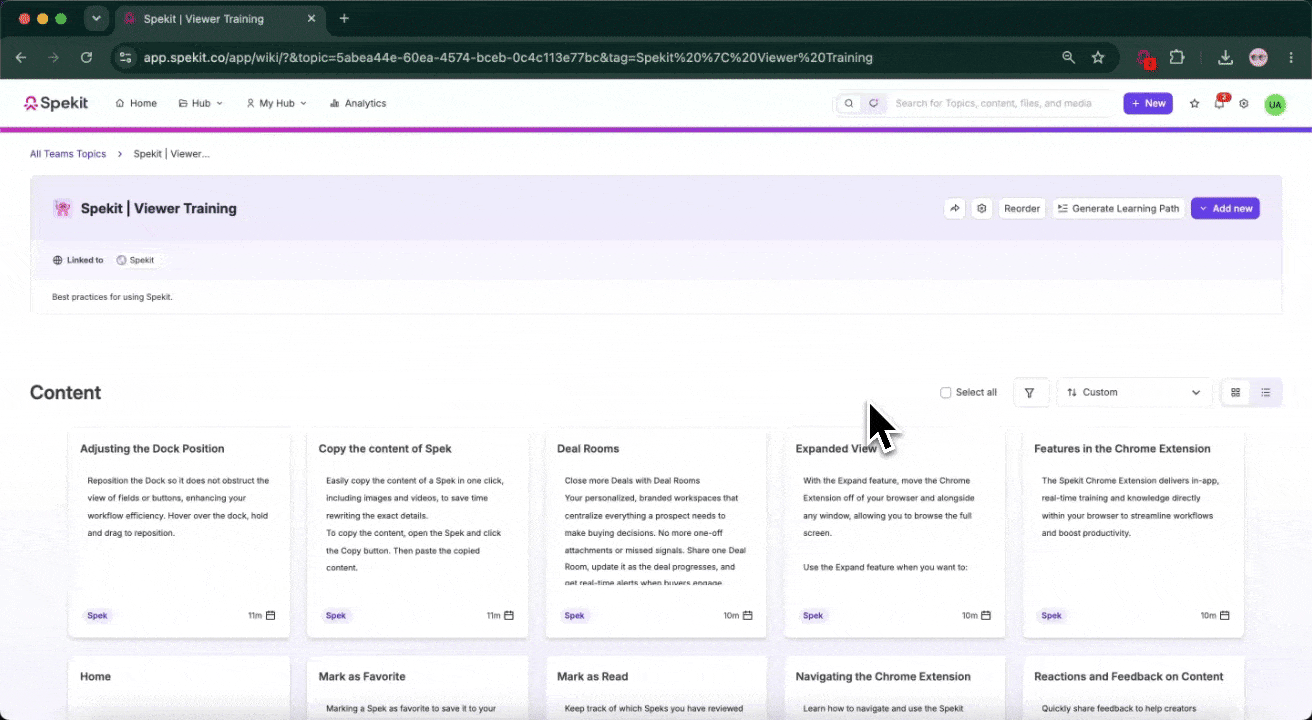Bookmark this page with Chrome star
This screenshot has width=1312, height=720.
coord(1098,58)
